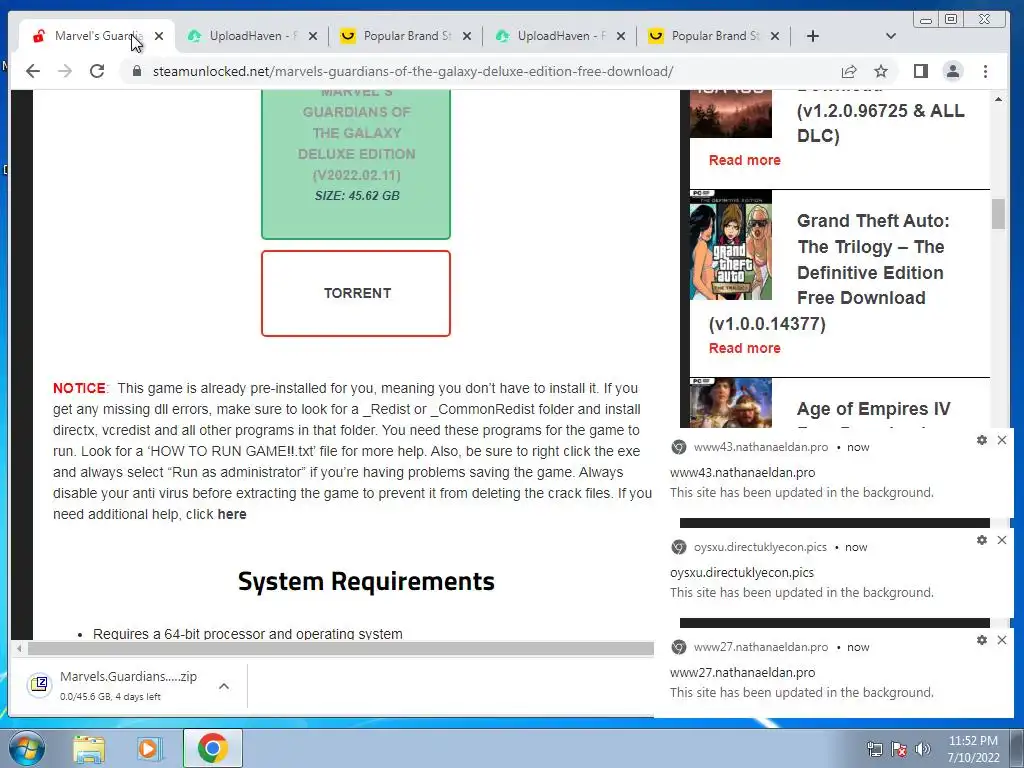
Task: Click the network tray icon
Action: pyautogui.click(x=874, y=749)
